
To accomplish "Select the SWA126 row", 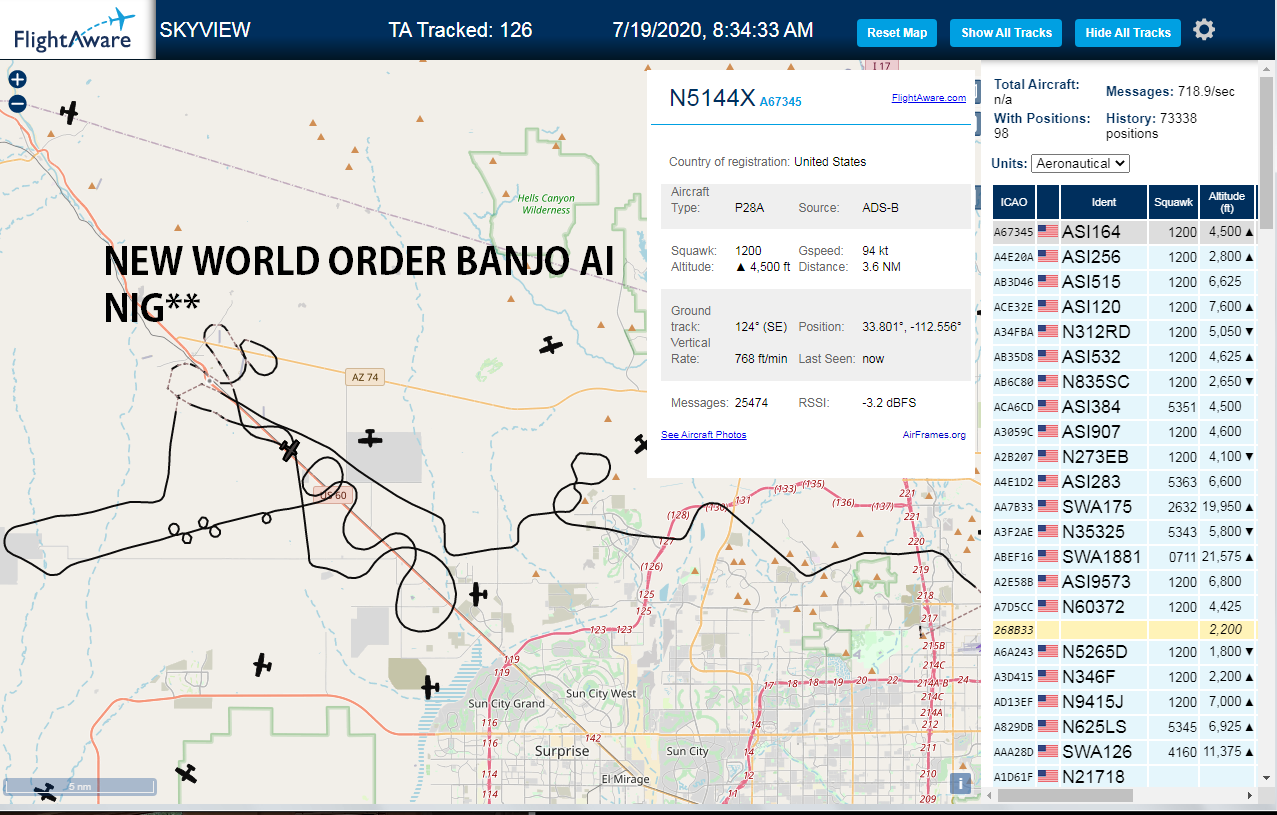I will [1123, 751].
